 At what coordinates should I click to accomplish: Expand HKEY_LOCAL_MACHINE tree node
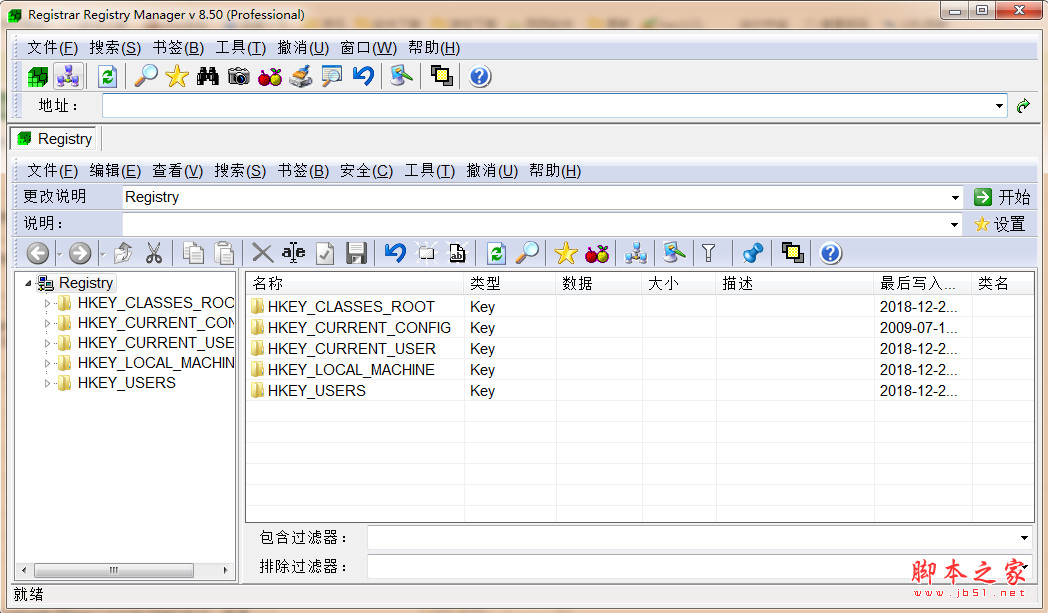(x=47, y=364)
